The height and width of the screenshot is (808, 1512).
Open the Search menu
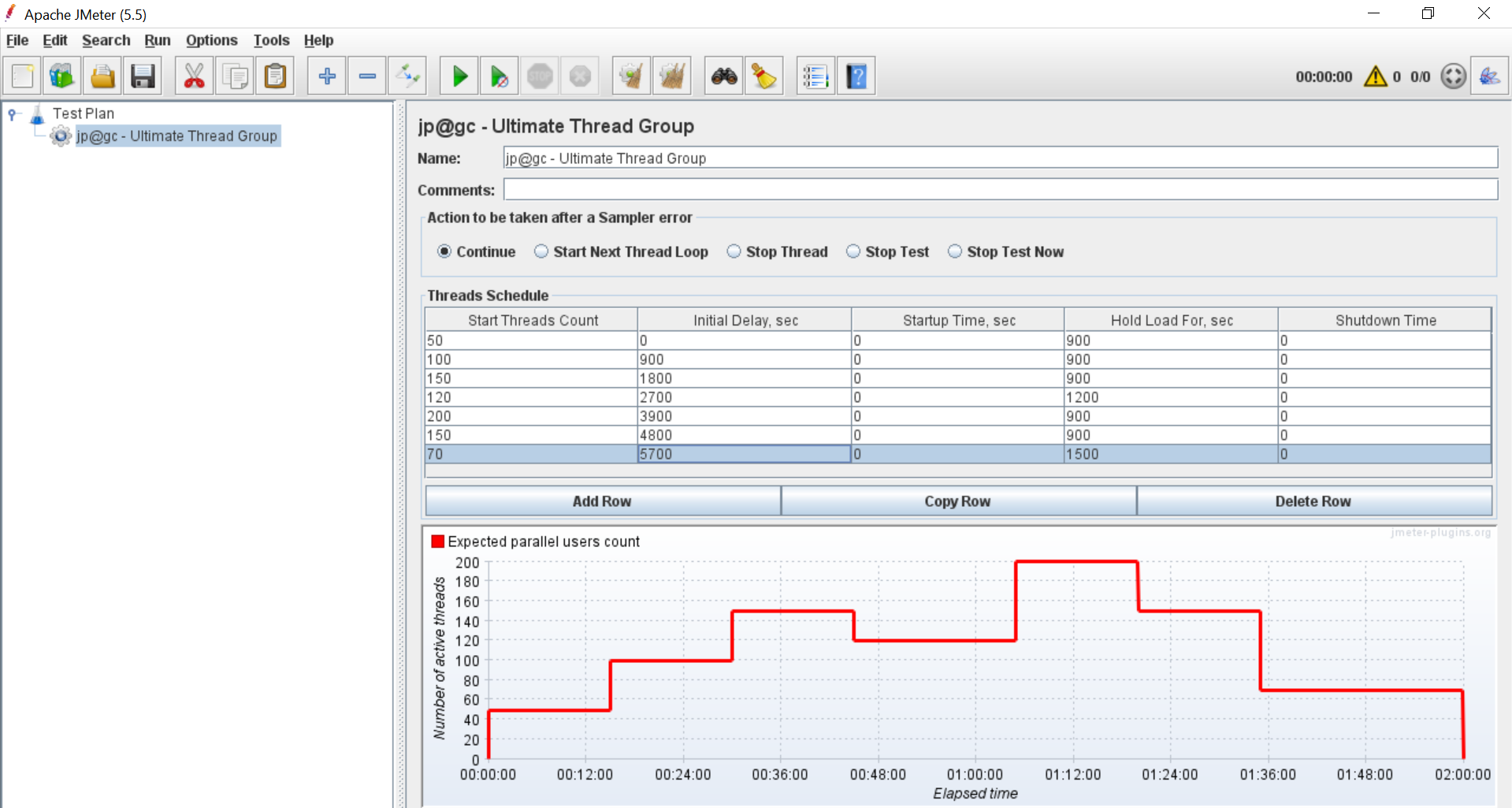pyautogui.click(x=106, y=40)
